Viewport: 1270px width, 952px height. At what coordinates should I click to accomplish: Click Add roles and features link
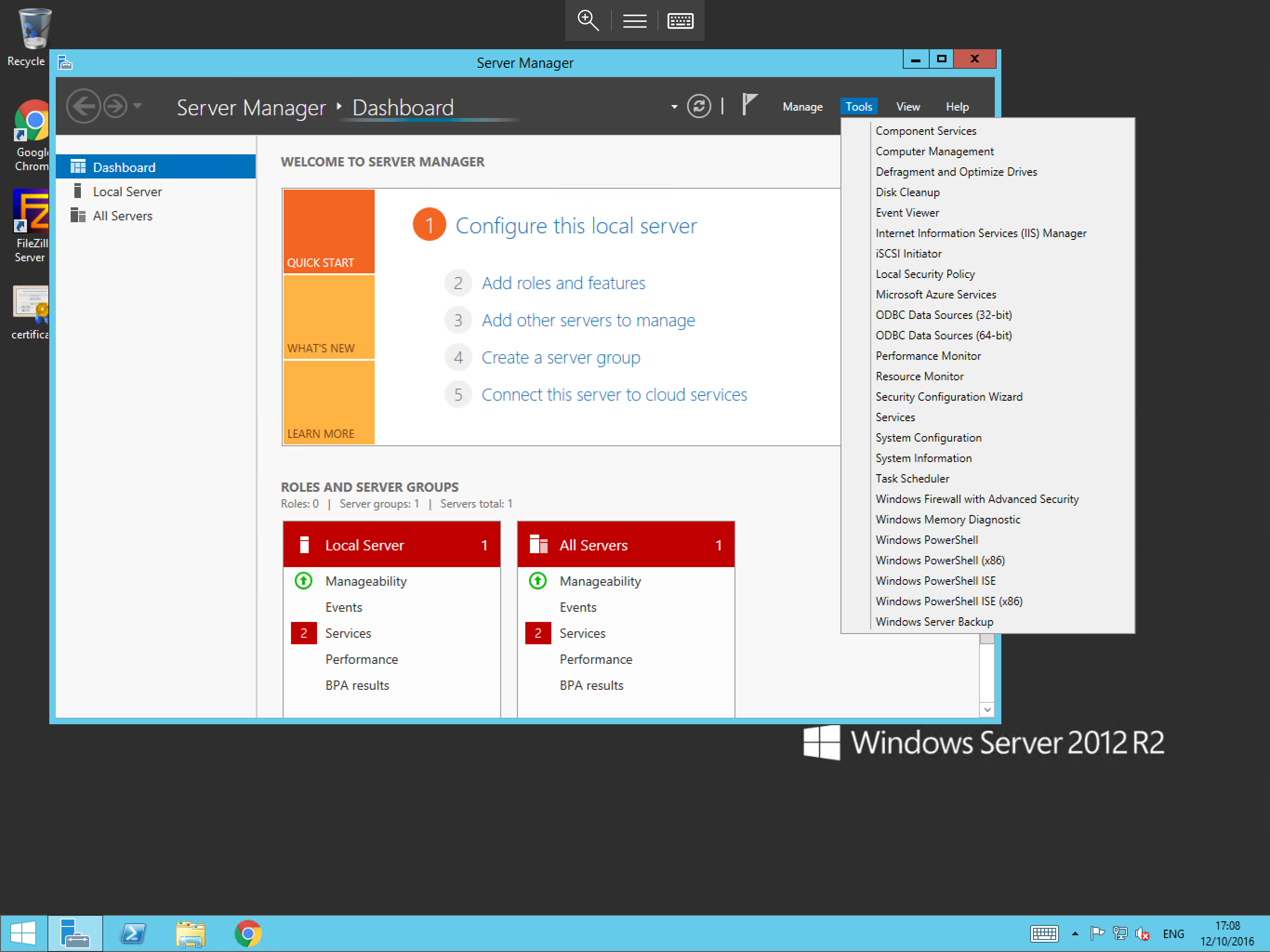(x=563, y=283)
